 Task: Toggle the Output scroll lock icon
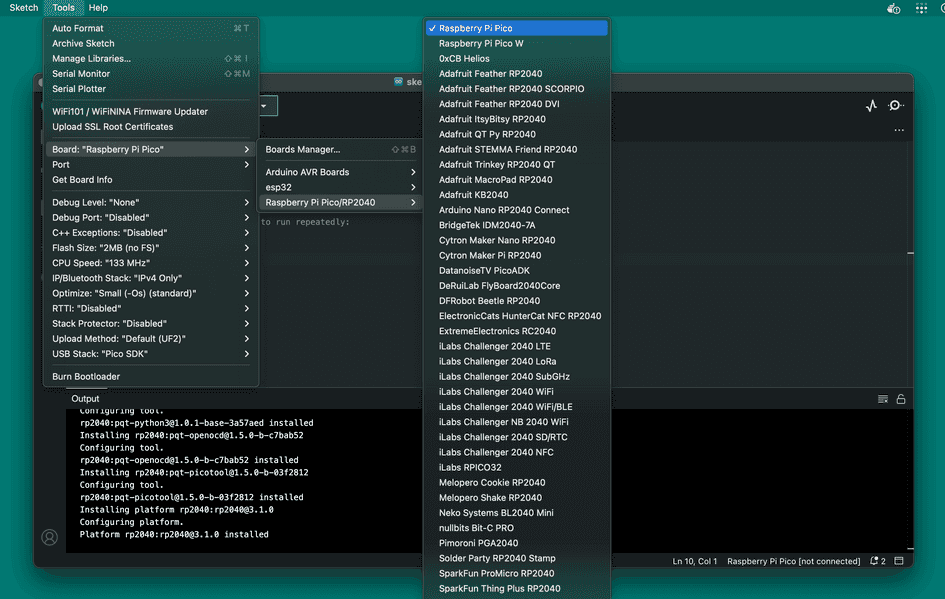click(x=901, y=399)
